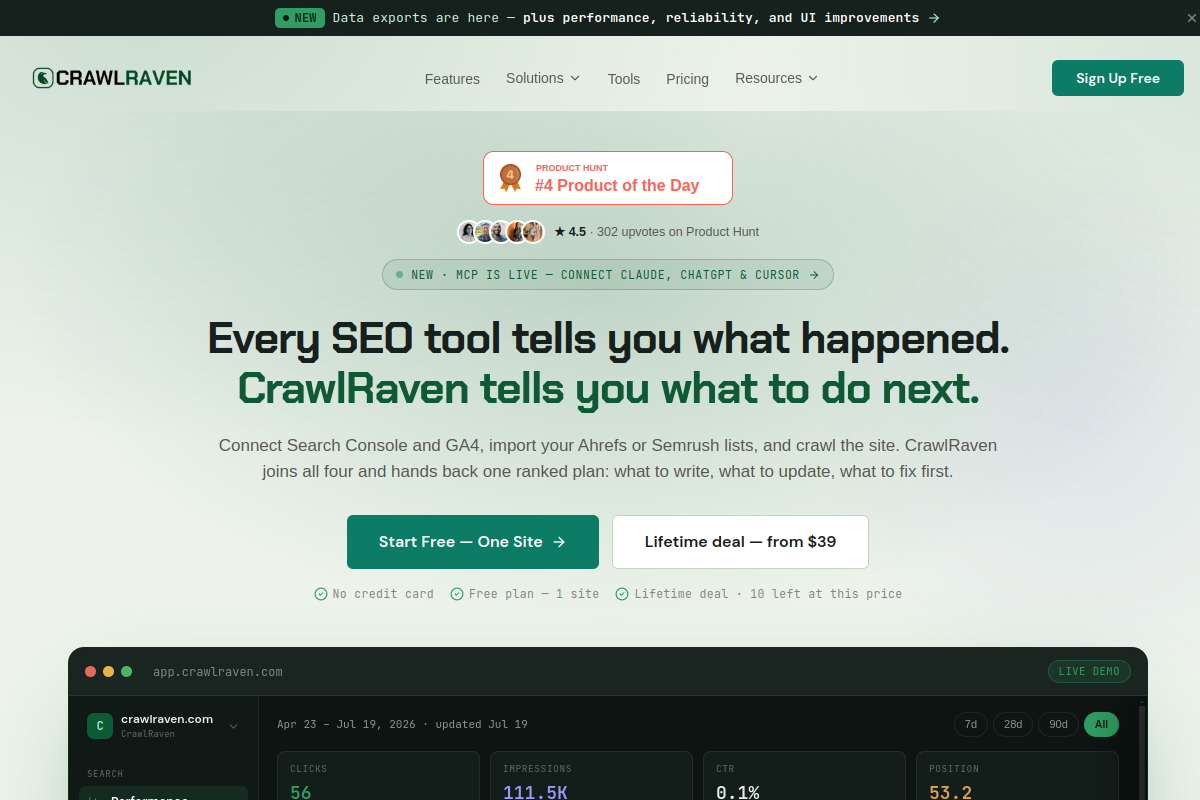Open the #4 Product of the Day badge
1200x800 pixels.
coord(608,178)
